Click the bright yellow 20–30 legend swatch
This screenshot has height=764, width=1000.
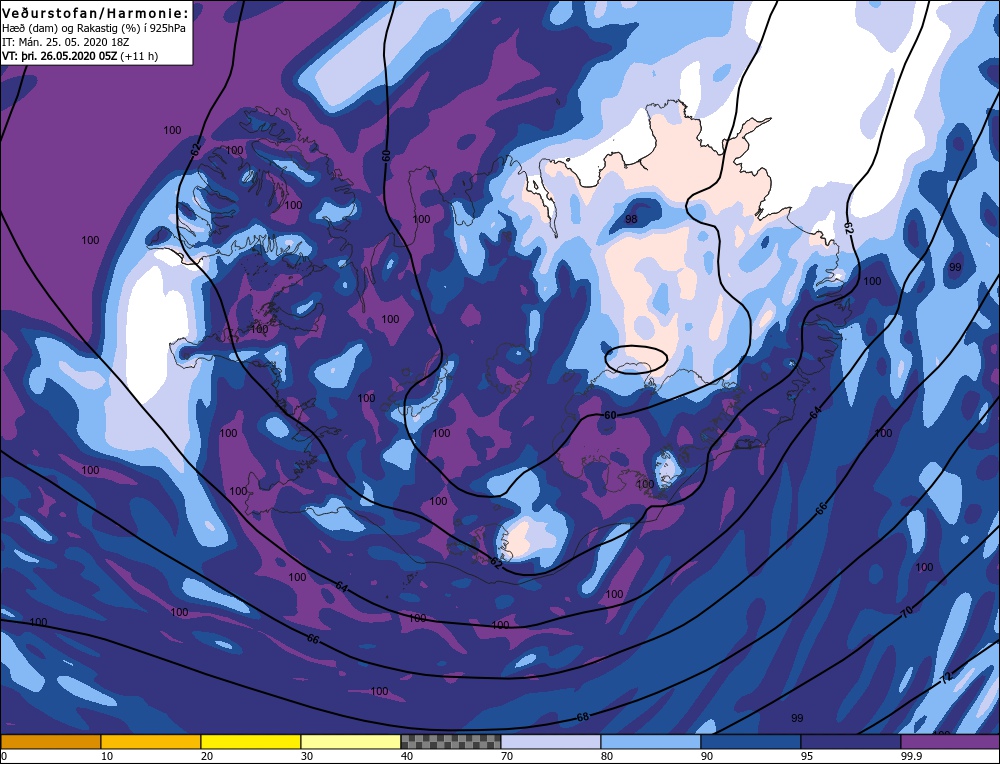point(251,741)
